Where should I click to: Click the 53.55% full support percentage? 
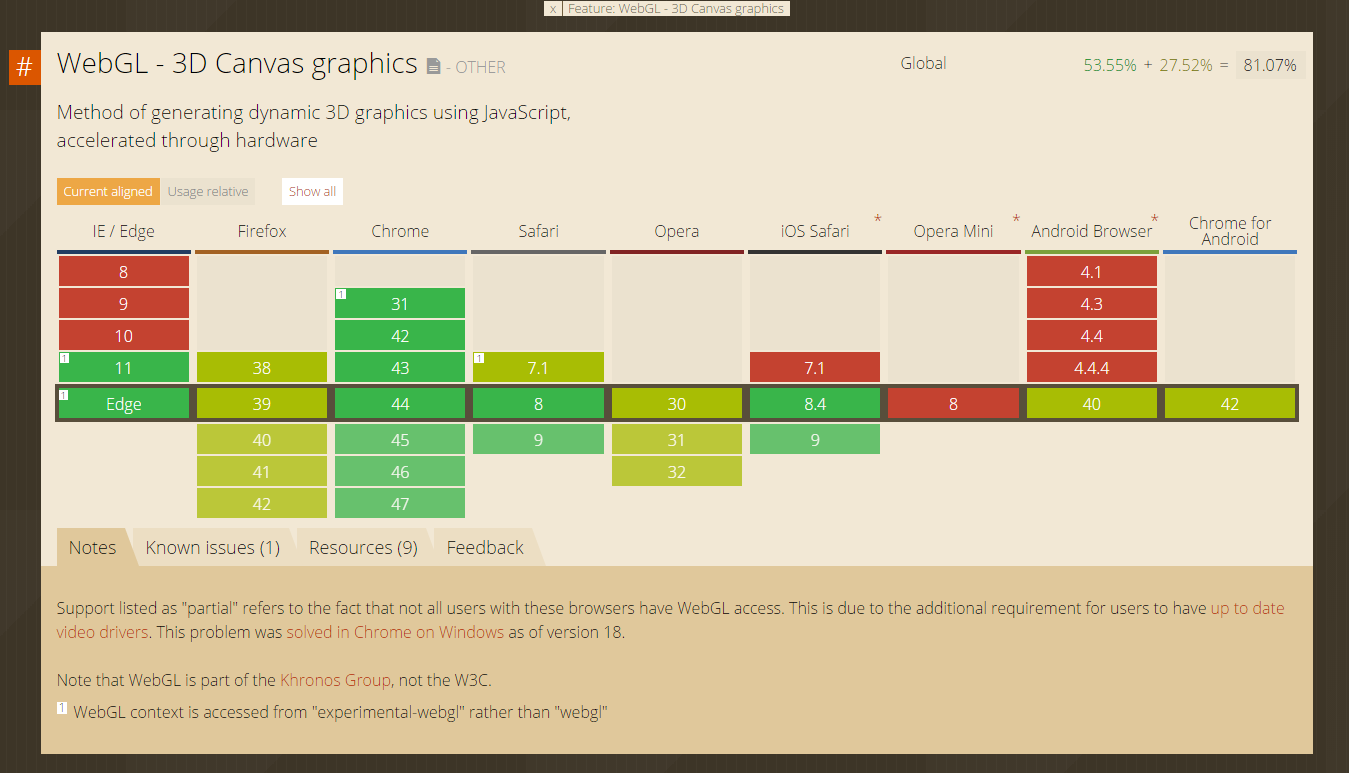pyautogui.click(x=1110, y=65)
